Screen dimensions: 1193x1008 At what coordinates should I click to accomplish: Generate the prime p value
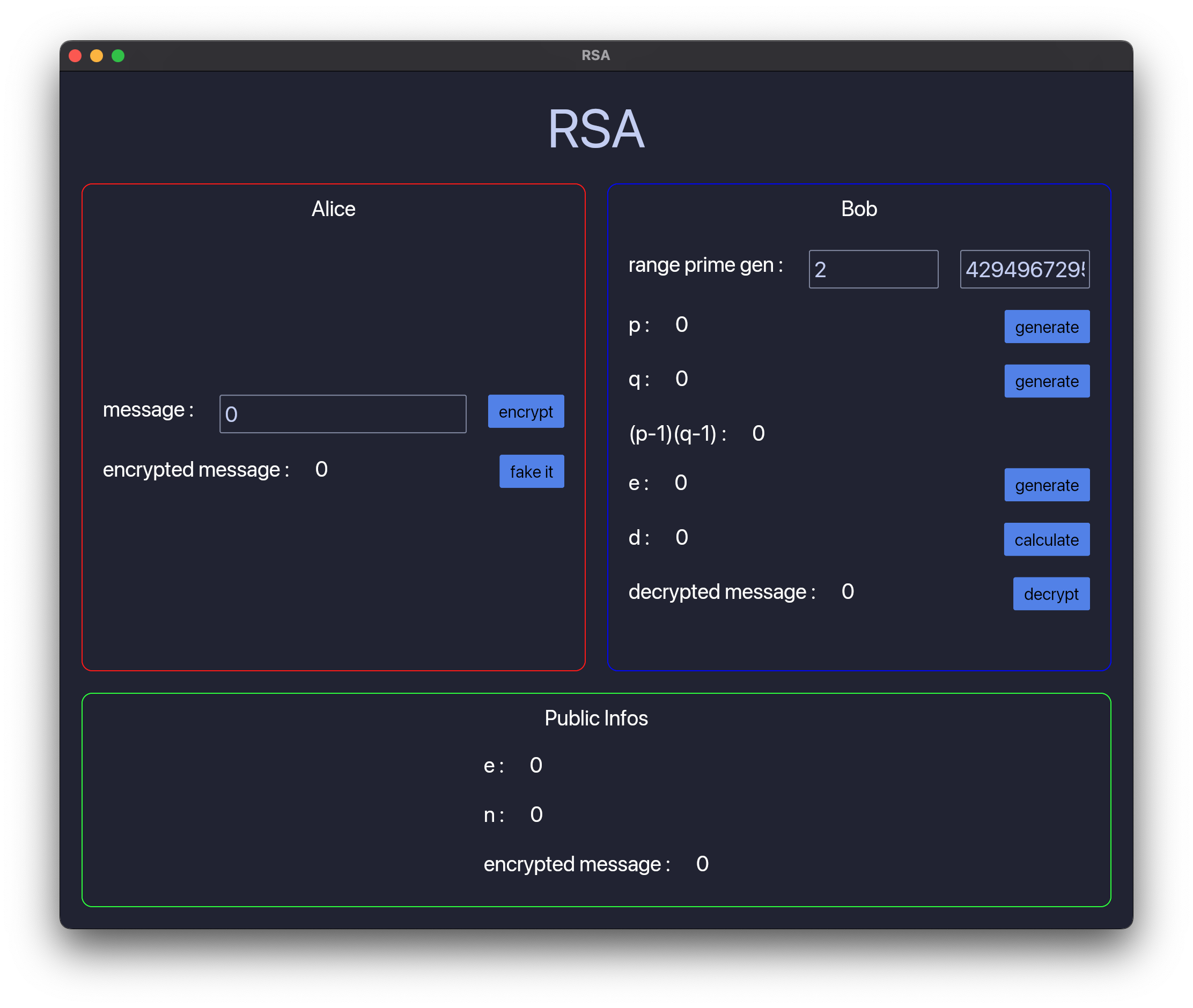tap(1047, 327)
